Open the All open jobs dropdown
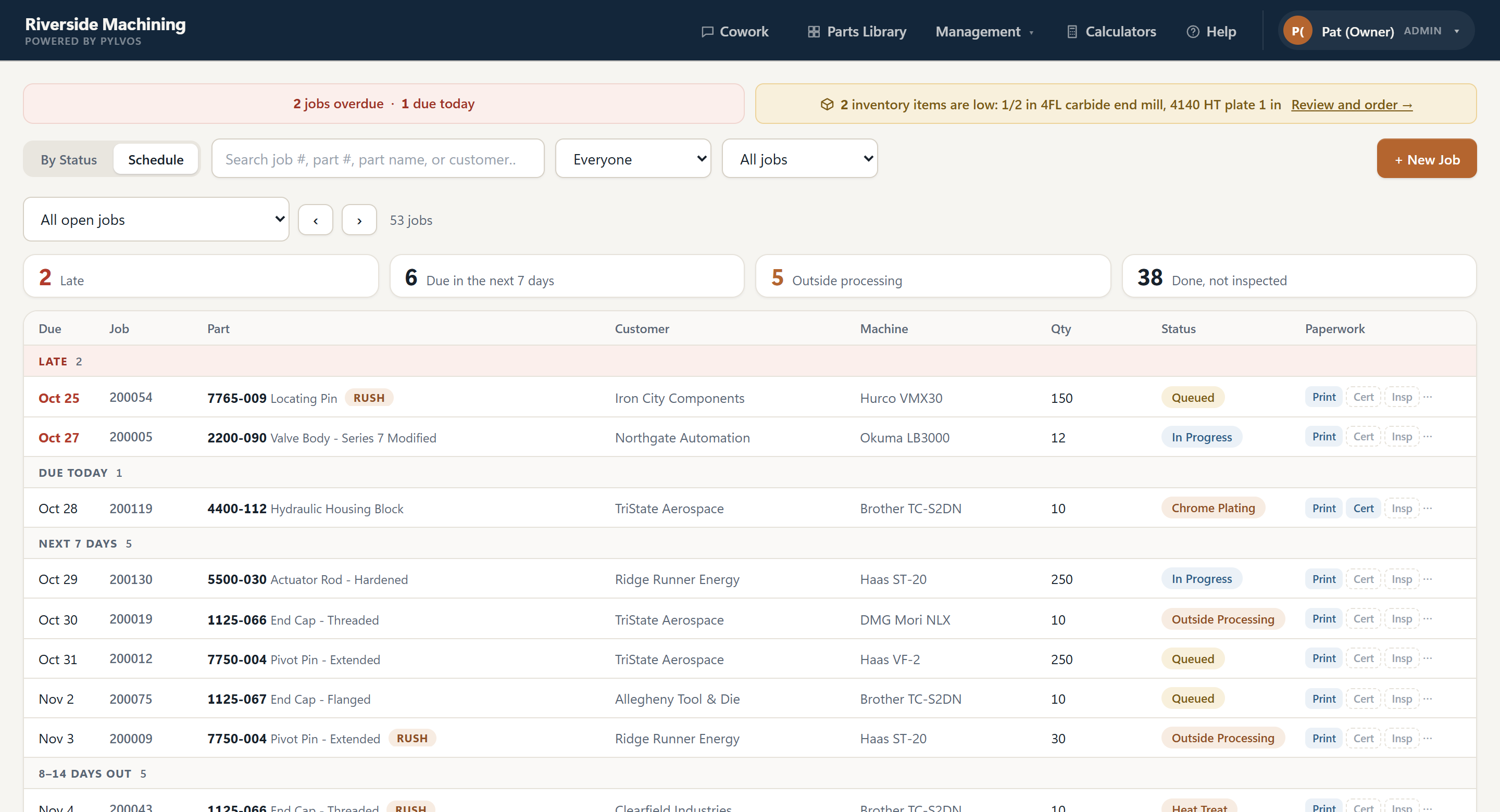 pos(156,220)
